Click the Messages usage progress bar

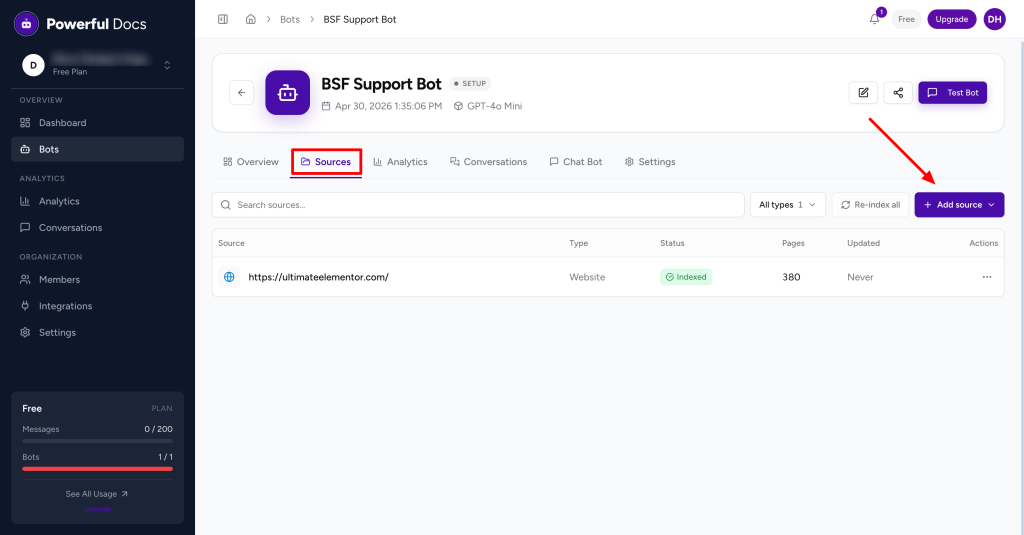coord(97,441)
